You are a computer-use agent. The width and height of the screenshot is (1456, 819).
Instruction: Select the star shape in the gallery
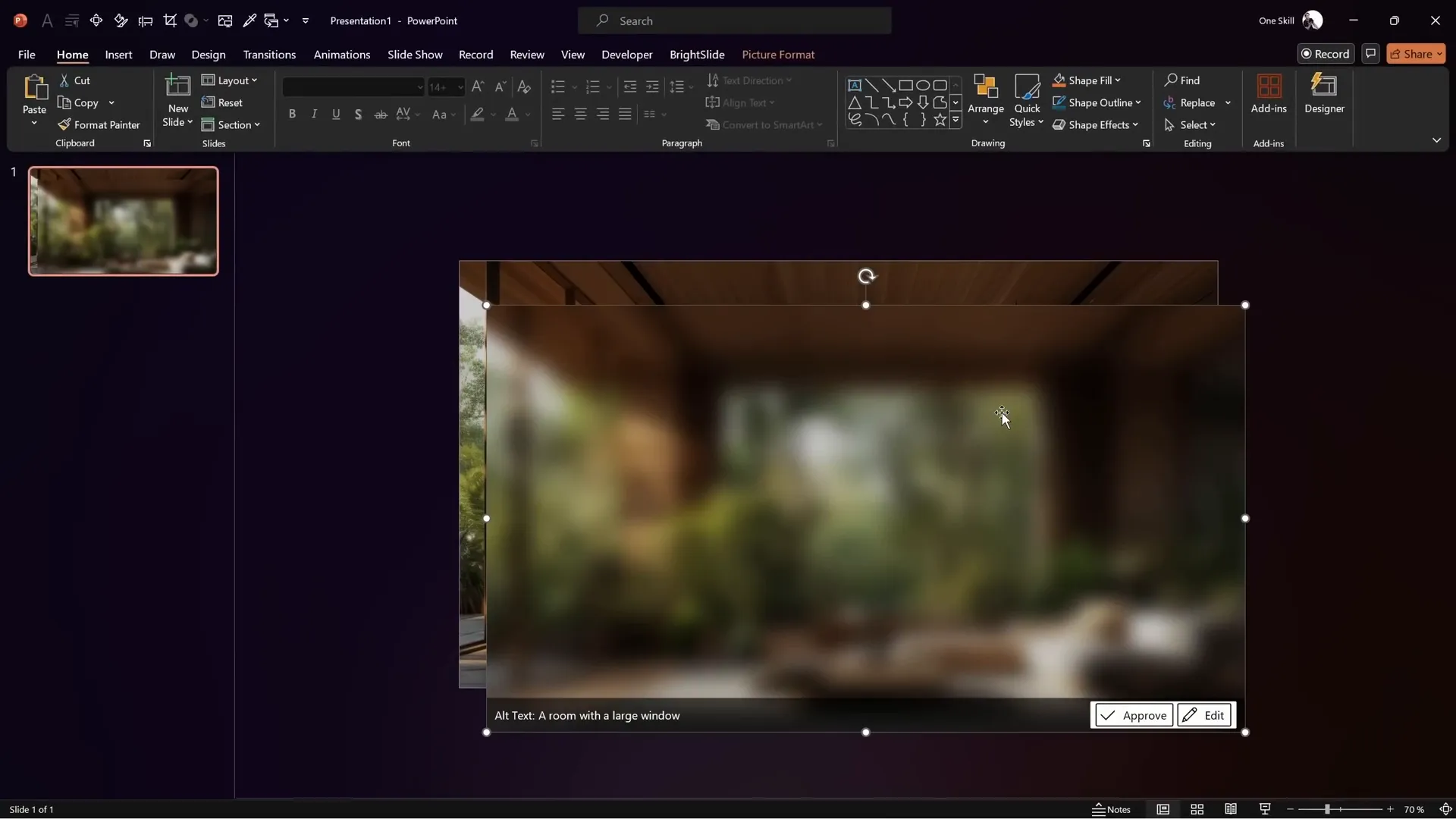click(x=940, y=120)
